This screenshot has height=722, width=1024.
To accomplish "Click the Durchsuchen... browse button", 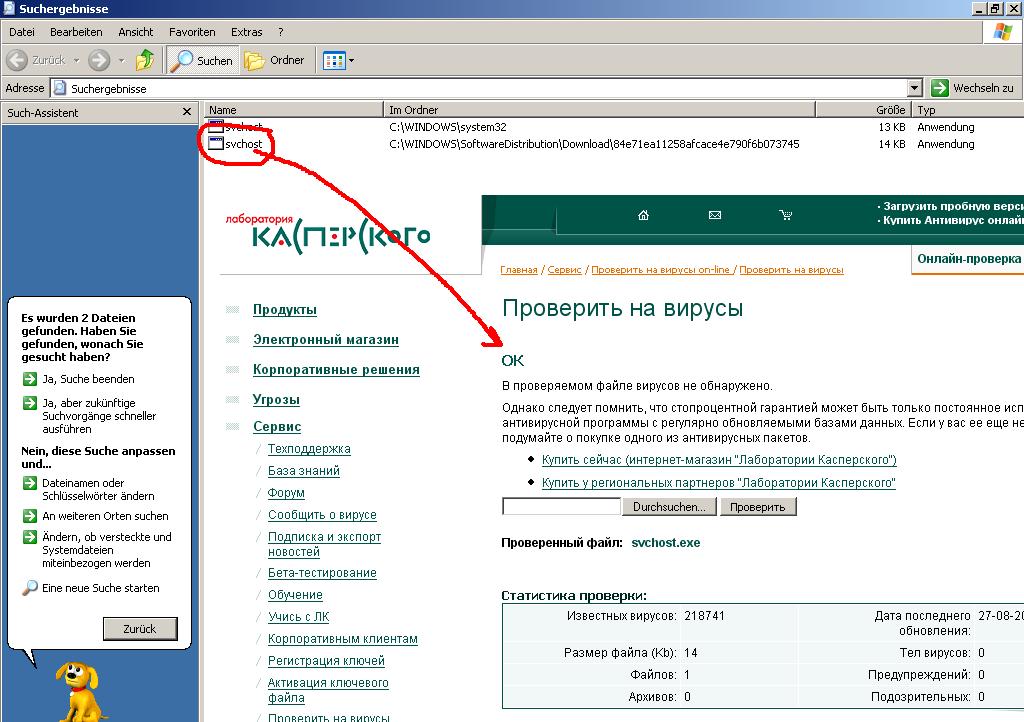I will click(669, 507).
